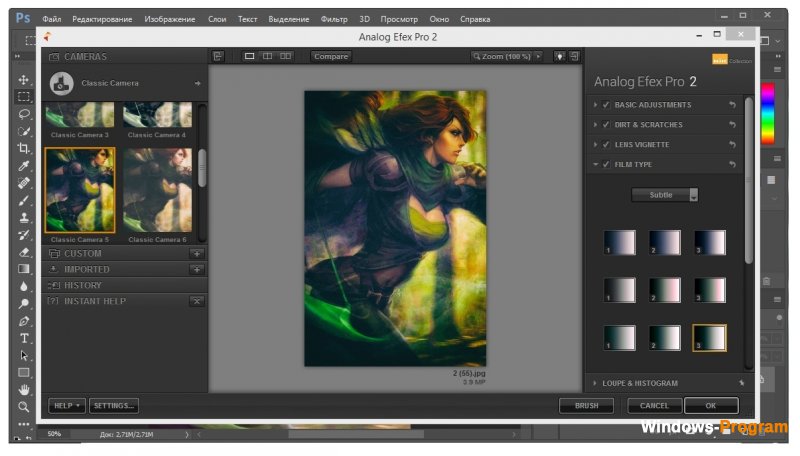Open the Фильтр menu
Image resolution: width=800 pixels, height=456 pixels.
pyautogui.click(x=334, y=19)
